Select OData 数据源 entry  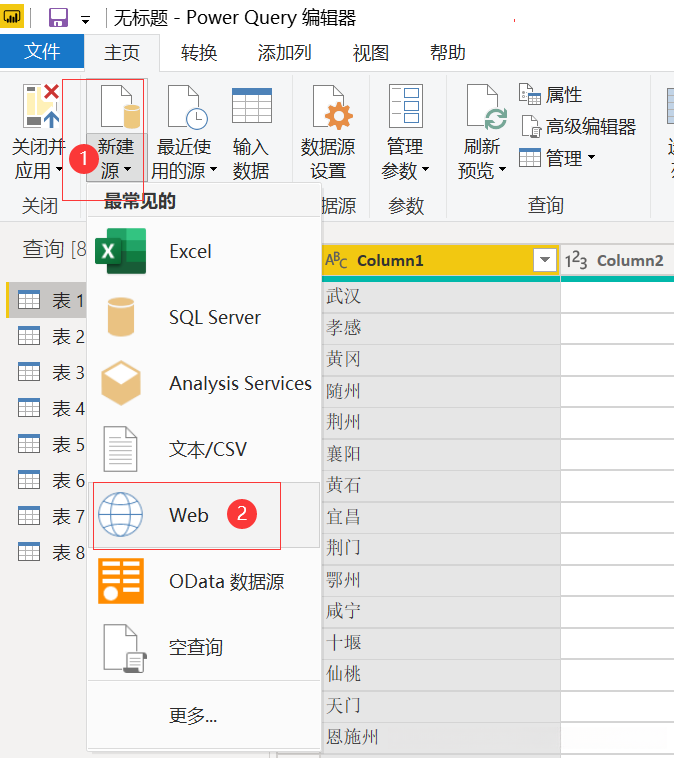point(204,581)
